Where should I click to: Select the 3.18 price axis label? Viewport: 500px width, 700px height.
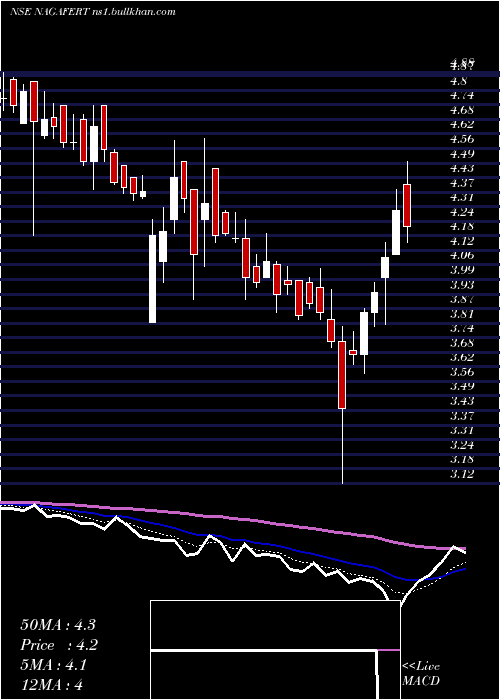tap(462, 459)
